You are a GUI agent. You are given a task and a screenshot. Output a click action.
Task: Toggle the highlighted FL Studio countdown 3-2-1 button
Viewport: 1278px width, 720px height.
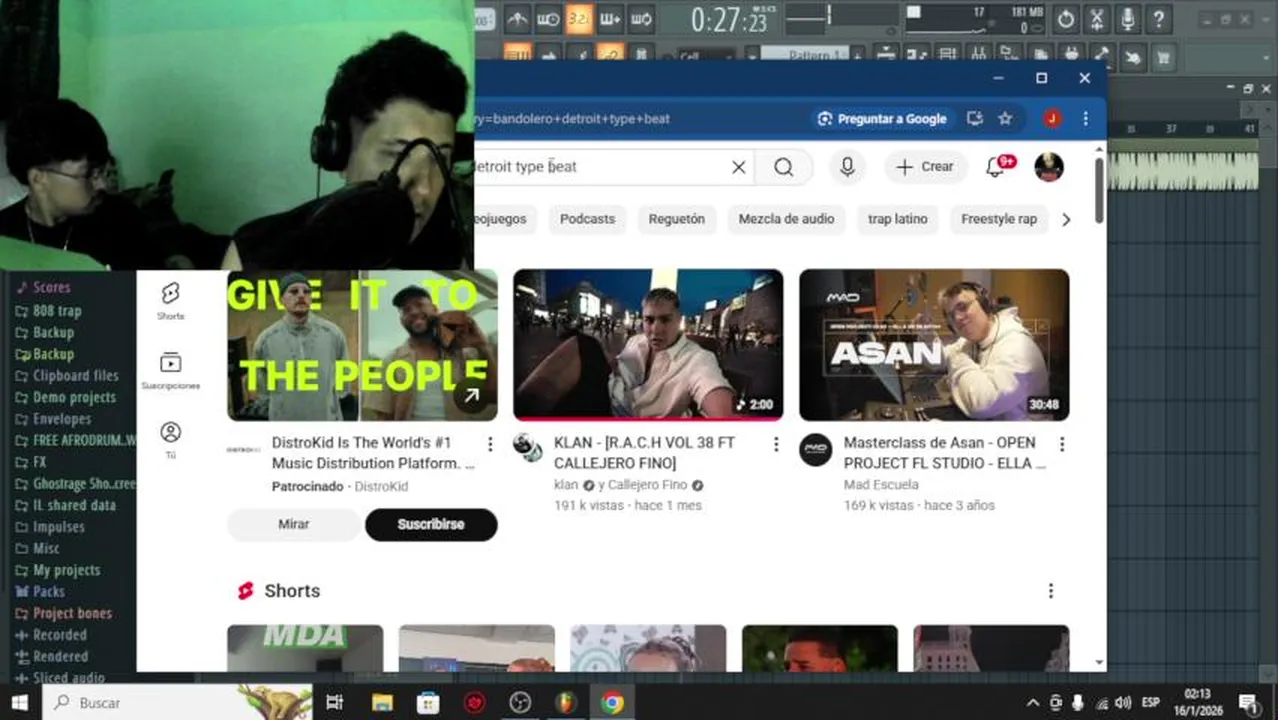click(579, 19)
